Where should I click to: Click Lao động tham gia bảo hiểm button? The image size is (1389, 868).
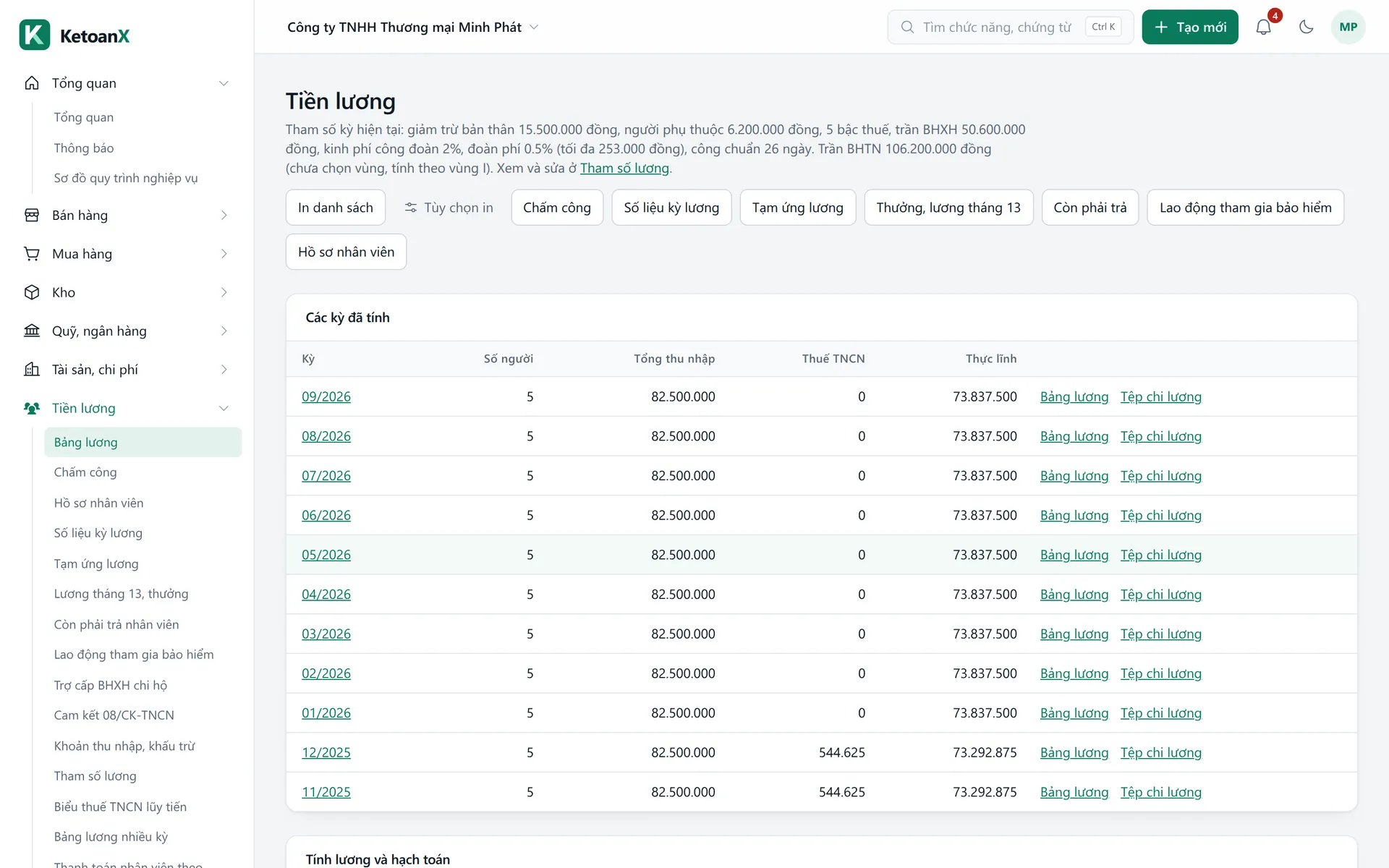(1245, 208)
